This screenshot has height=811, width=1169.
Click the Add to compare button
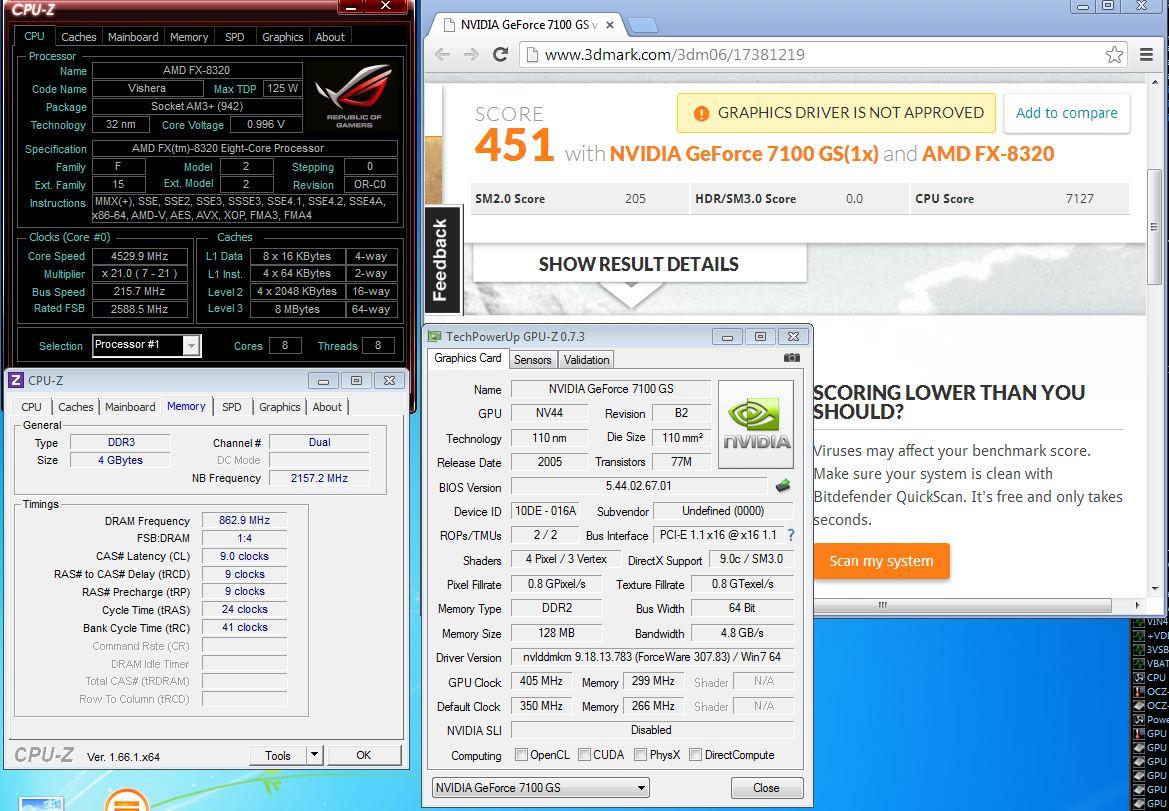(1066, 113)
